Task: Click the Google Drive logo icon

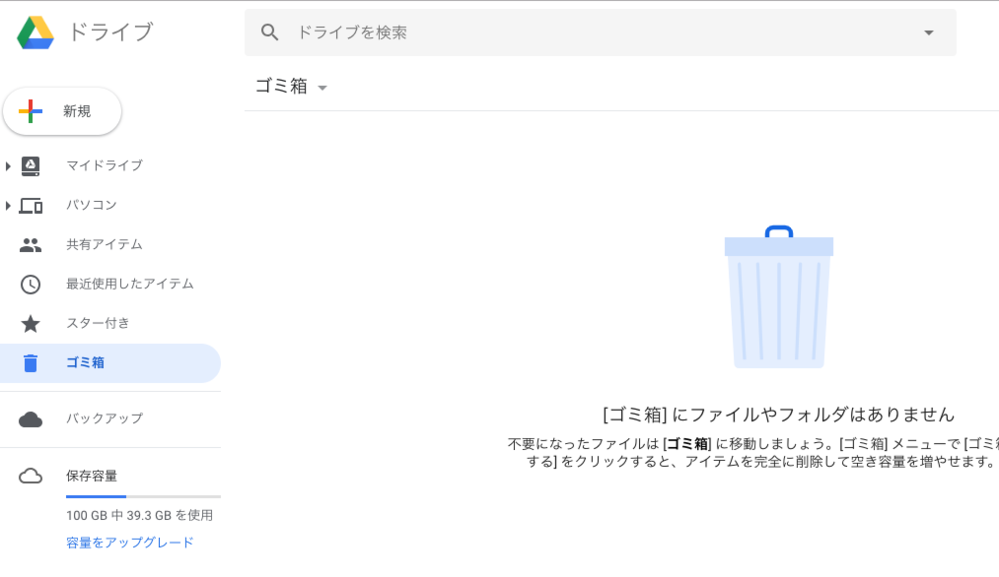Action: coord(35,33)
